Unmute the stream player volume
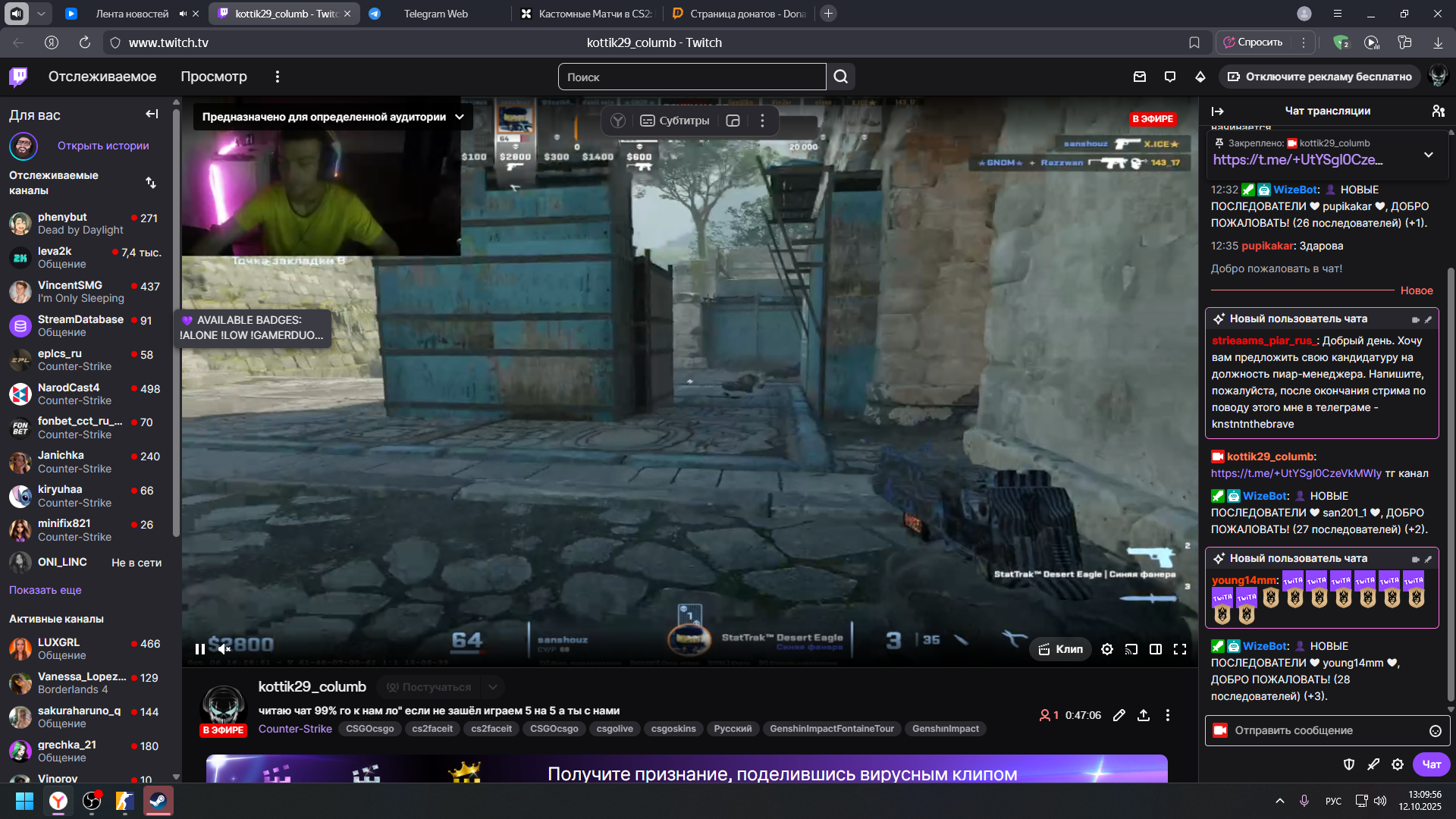This screenshot has height=819, width=1456. click(224, 649)
